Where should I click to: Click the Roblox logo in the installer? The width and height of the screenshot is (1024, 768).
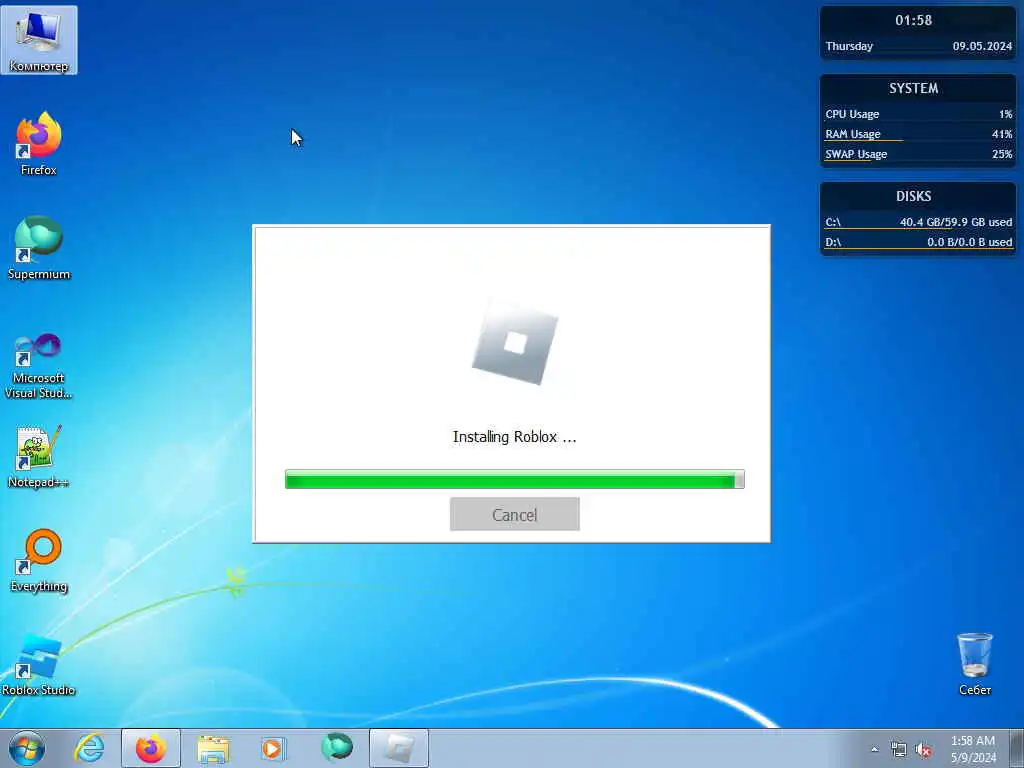point(515,344)
